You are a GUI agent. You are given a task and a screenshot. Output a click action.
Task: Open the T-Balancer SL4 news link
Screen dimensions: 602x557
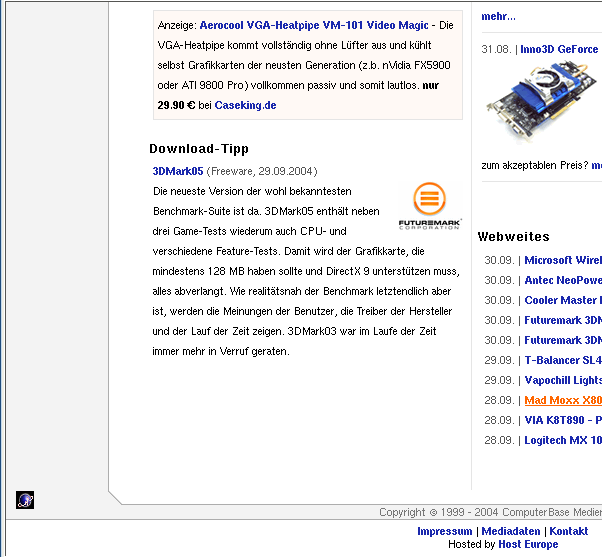click(x=563, y=360)
